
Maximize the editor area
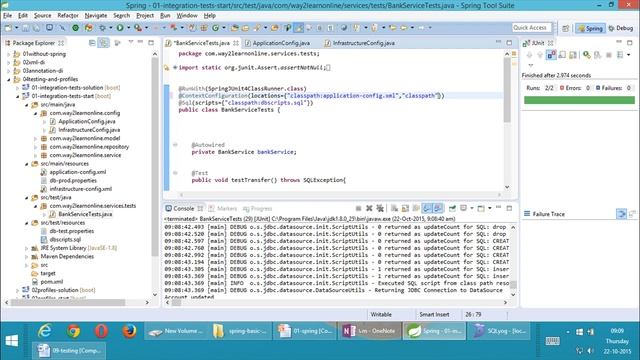coord(509,42)
